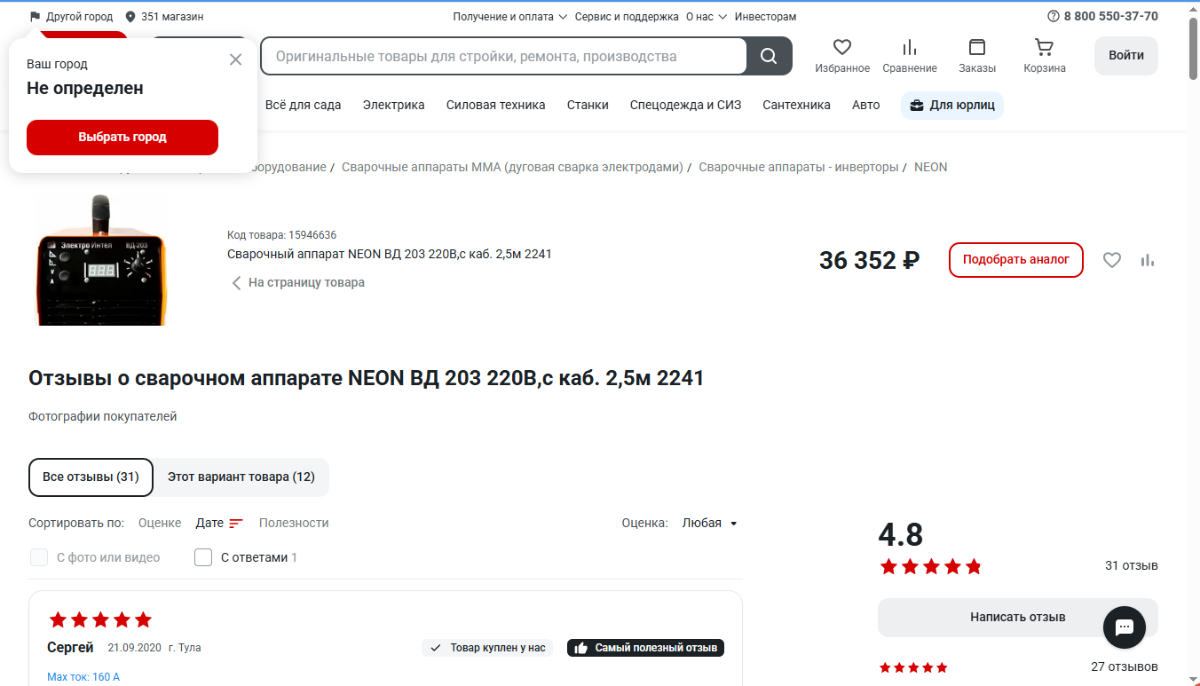Screen dimensions: 1200x686
Task: Open Корзина shopping cart icon
Action: [1044, 47]
